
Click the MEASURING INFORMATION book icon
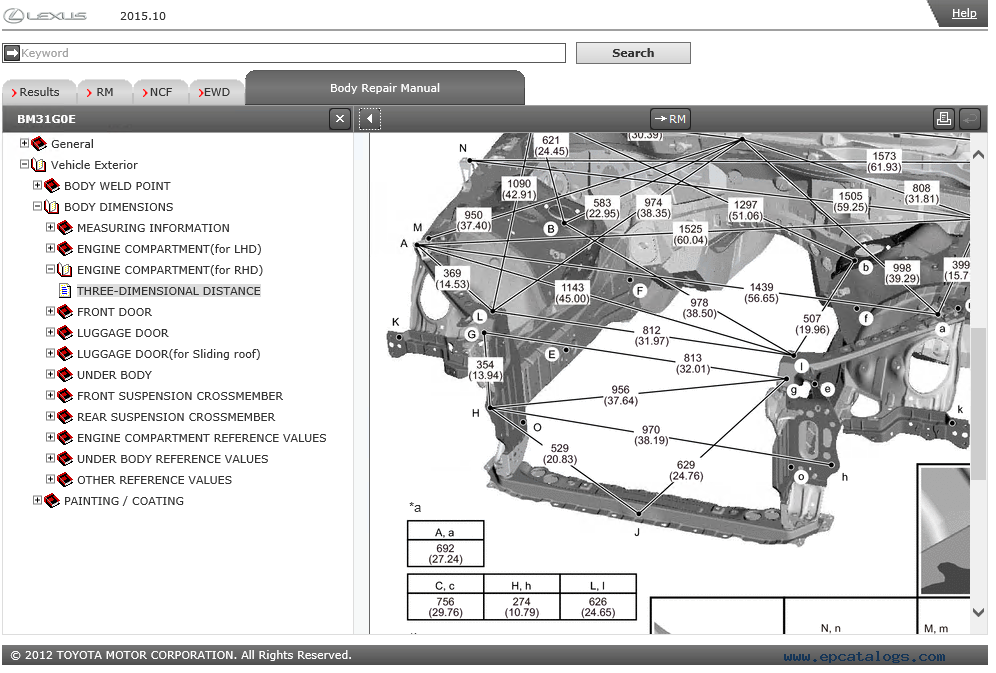[x=65, y=228]
